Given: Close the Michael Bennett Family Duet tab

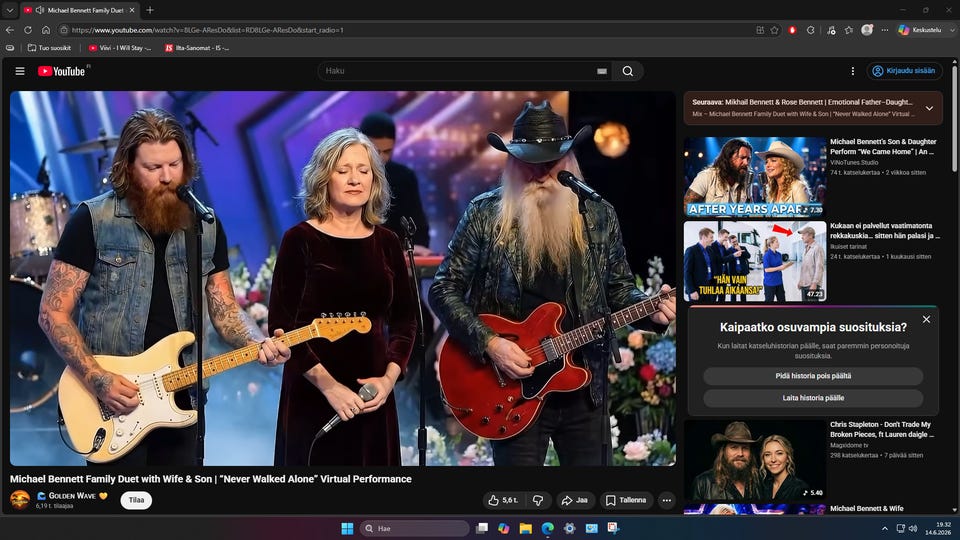Looking at the screenshot, I should click(x=132, y=10).
